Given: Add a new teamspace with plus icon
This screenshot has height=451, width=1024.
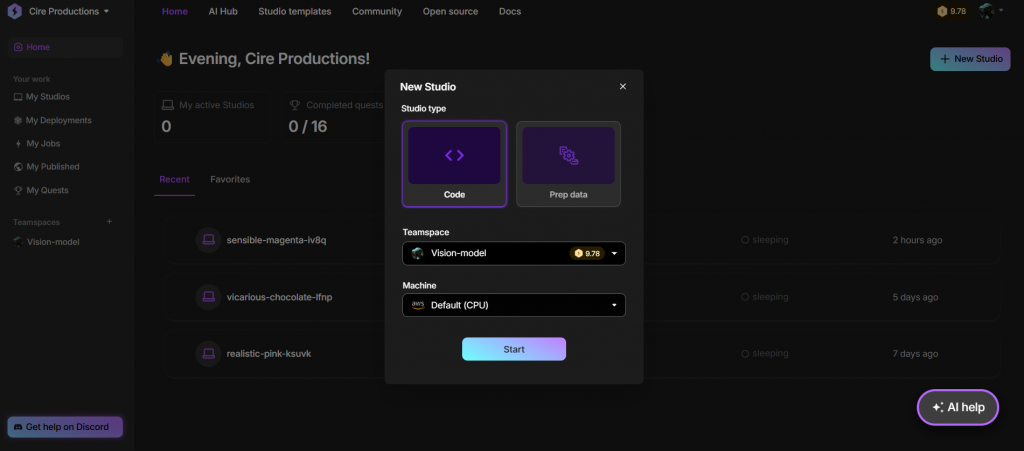Looking at the screenshot, I should [x=110, y=221].
